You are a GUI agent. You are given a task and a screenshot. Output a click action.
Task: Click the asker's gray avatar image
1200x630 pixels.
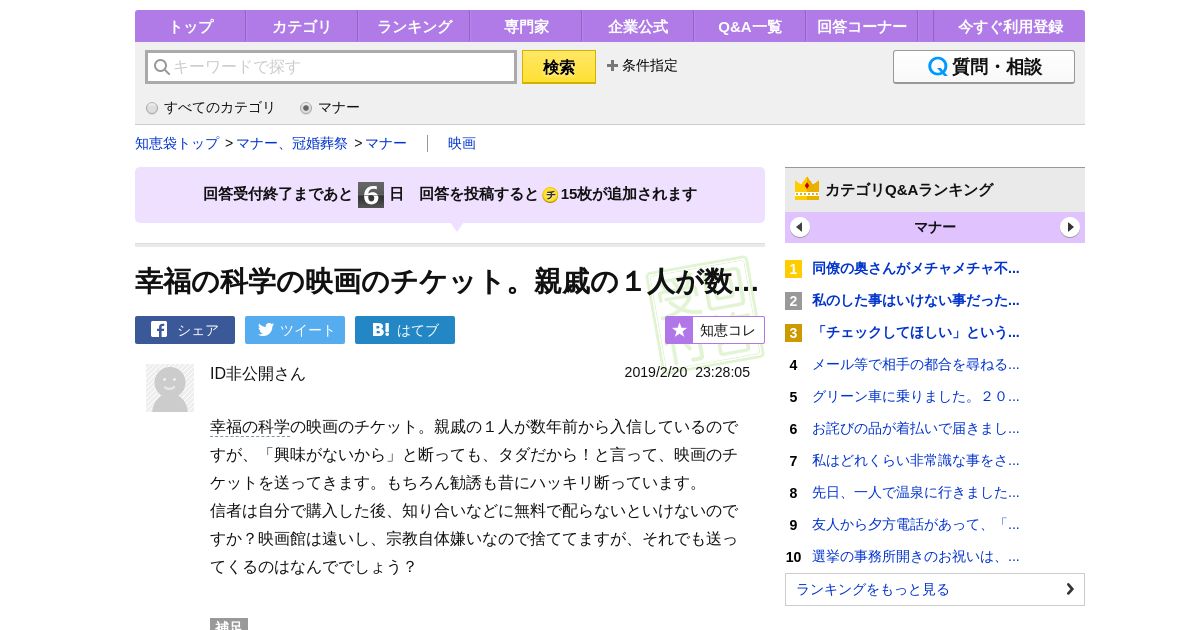[x=170, y=388]
